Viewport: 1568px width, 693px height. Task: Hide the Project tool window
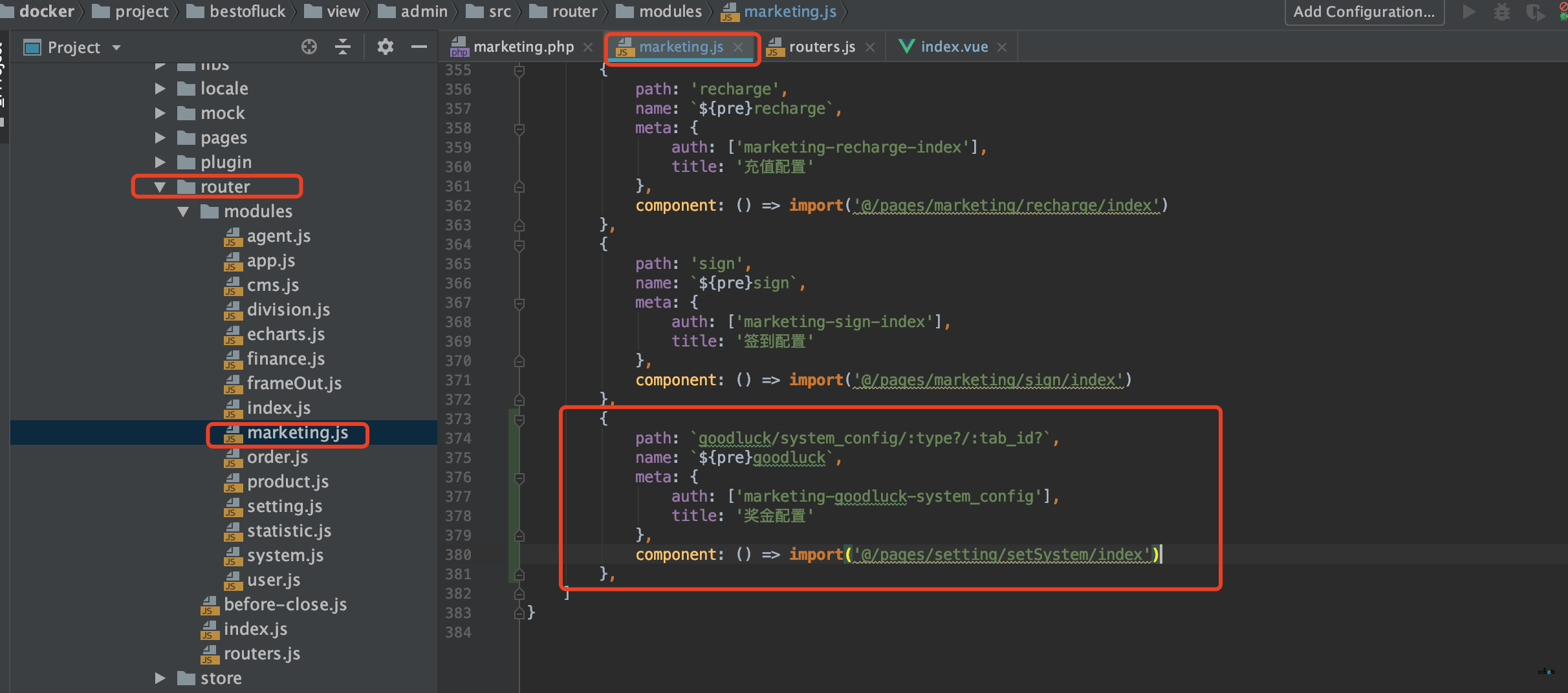419,47
